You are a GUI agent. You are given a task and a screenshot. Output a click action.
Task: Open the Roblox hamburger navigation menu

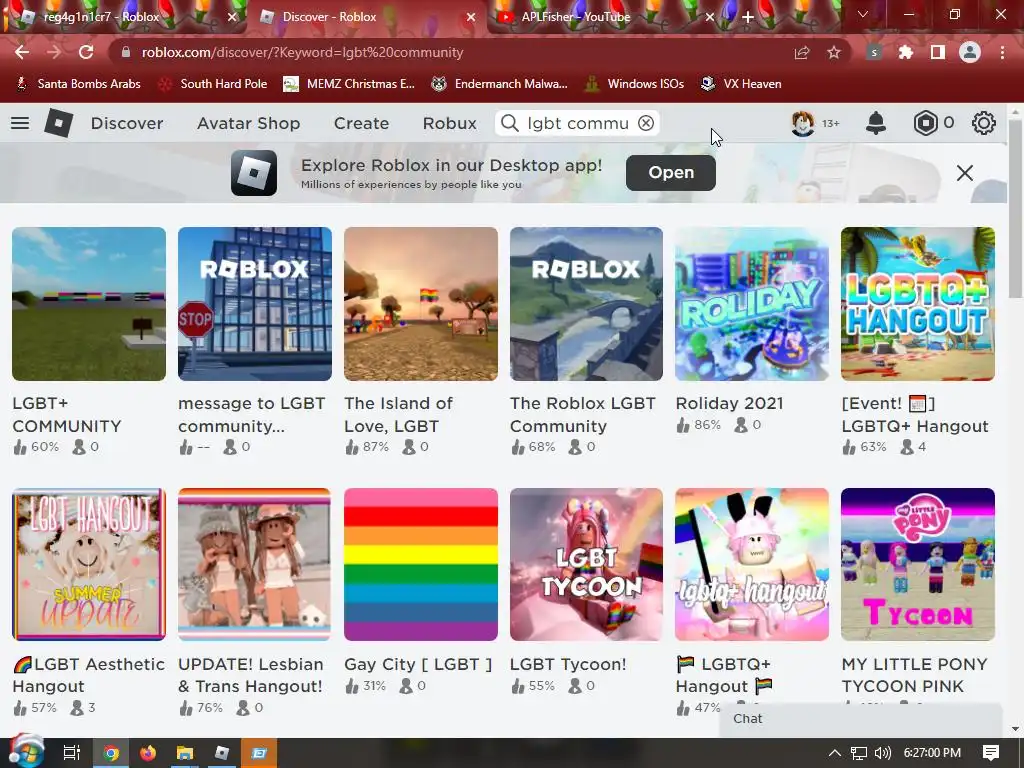[20, 123]
